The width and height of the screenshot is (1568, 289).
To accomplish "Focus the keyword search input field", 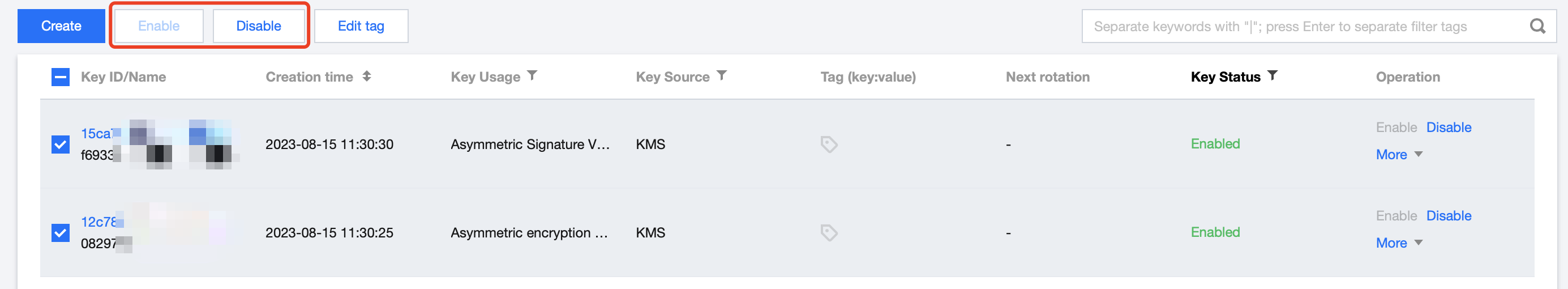I will point(1303,26).
